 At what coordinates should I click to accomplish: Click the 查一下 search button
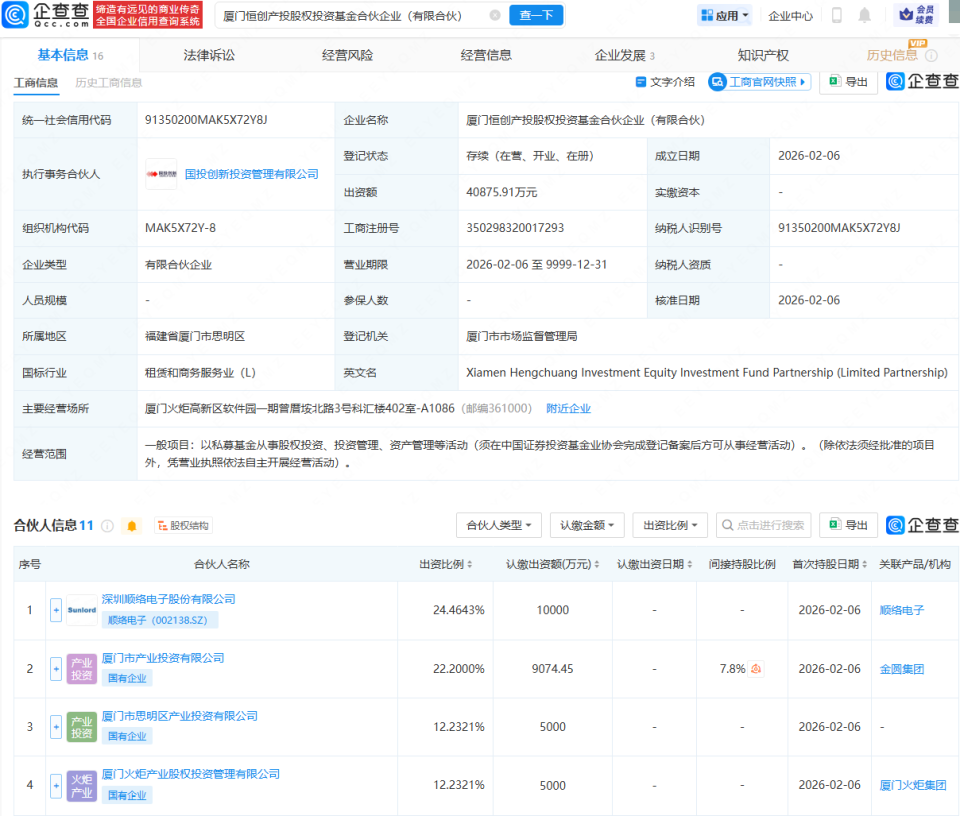(x=536, y=15)
